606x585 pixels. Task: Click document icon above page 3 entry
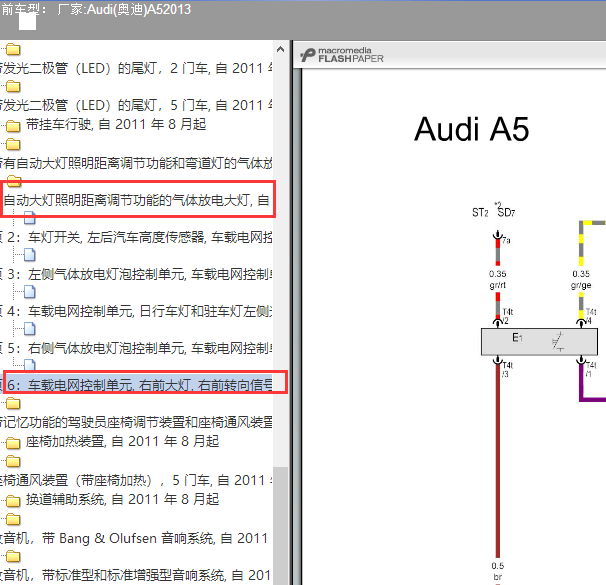point(30,255)
